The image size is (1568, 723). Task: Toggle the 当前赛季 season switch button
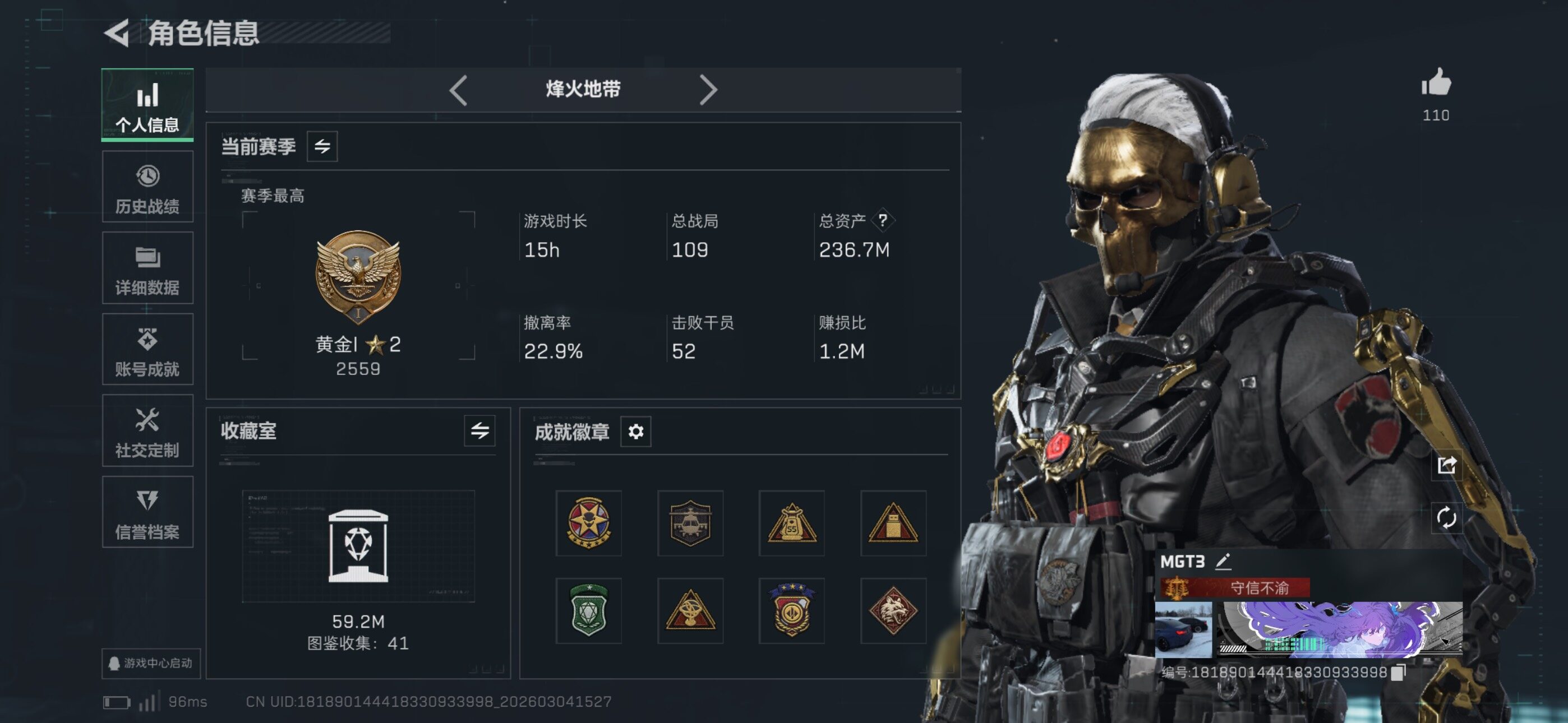pos(322,146)
